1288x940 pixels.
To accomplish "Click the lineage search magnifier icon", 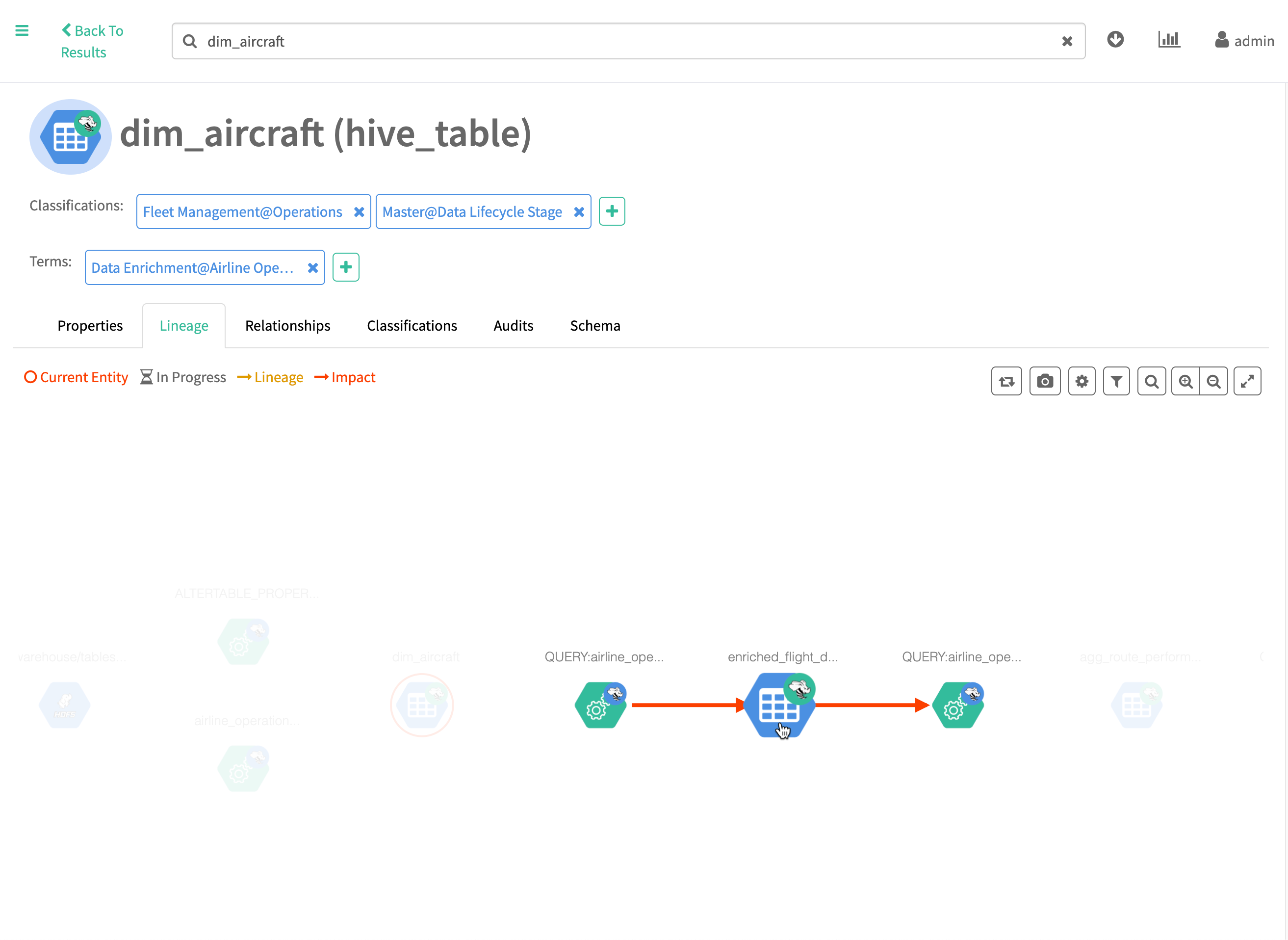I will click(x=1151, y=381).
